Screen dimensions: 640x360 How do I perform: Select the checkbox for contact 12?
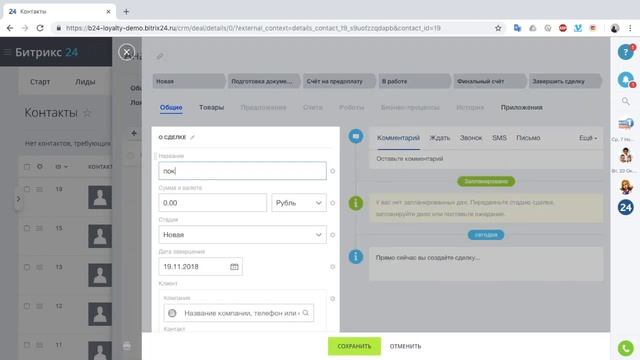[x=27, y=306]
